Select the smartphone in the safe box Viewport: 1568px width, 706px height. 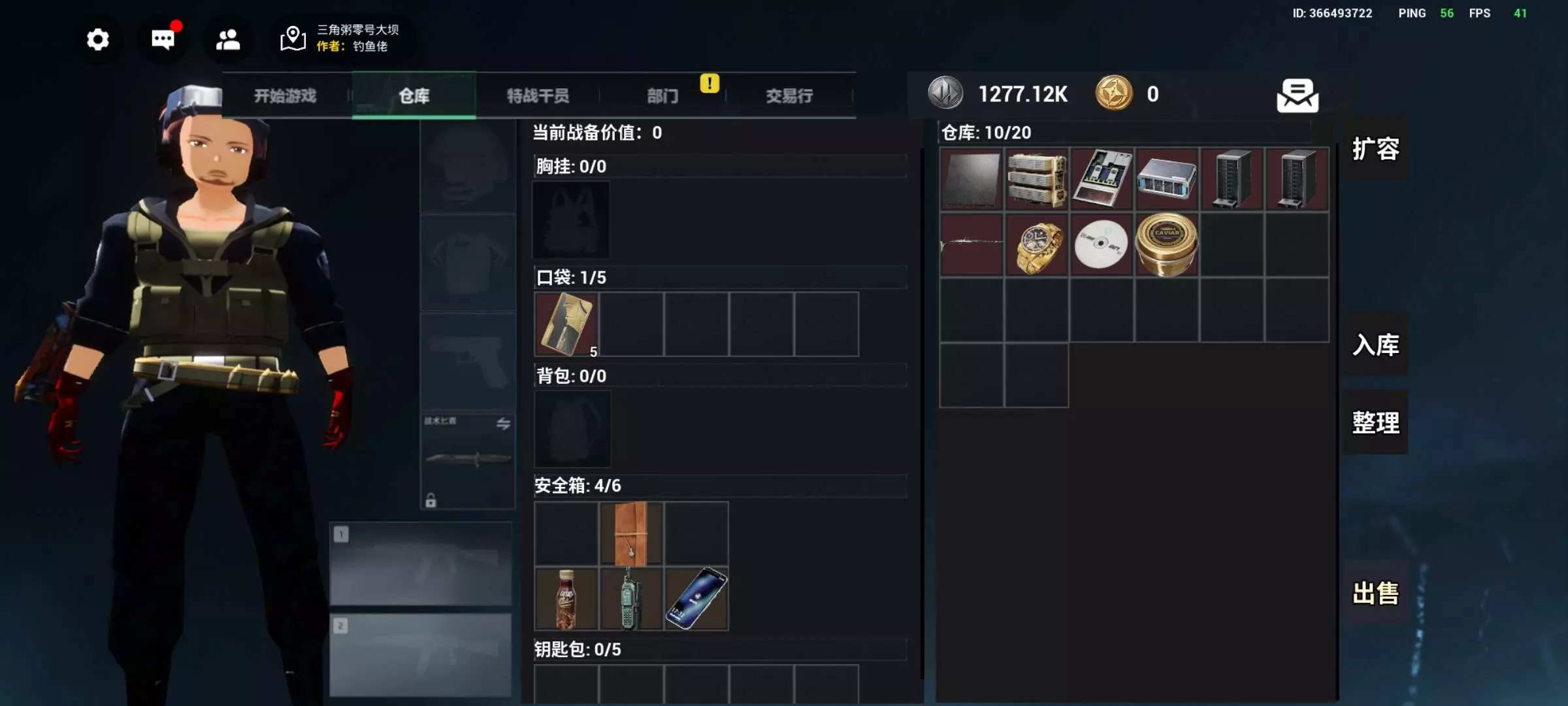(x=696, y=599)
